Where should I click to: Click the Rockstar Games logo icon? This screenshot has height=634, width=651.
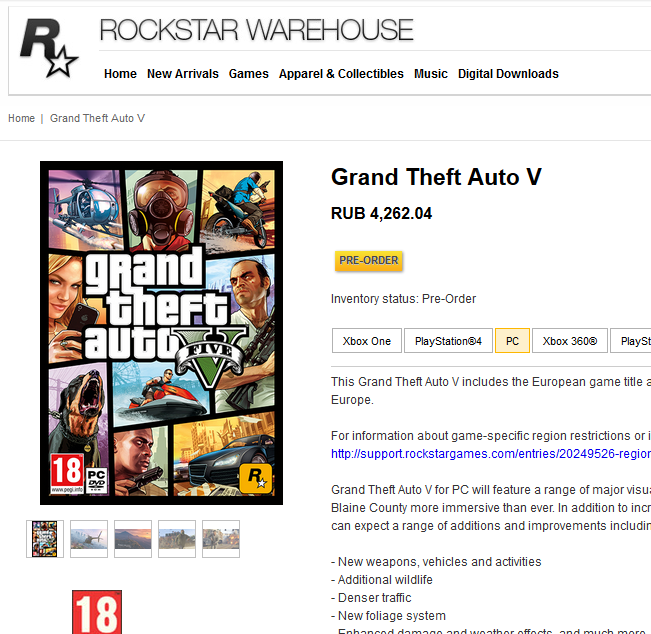click(49, 48)
